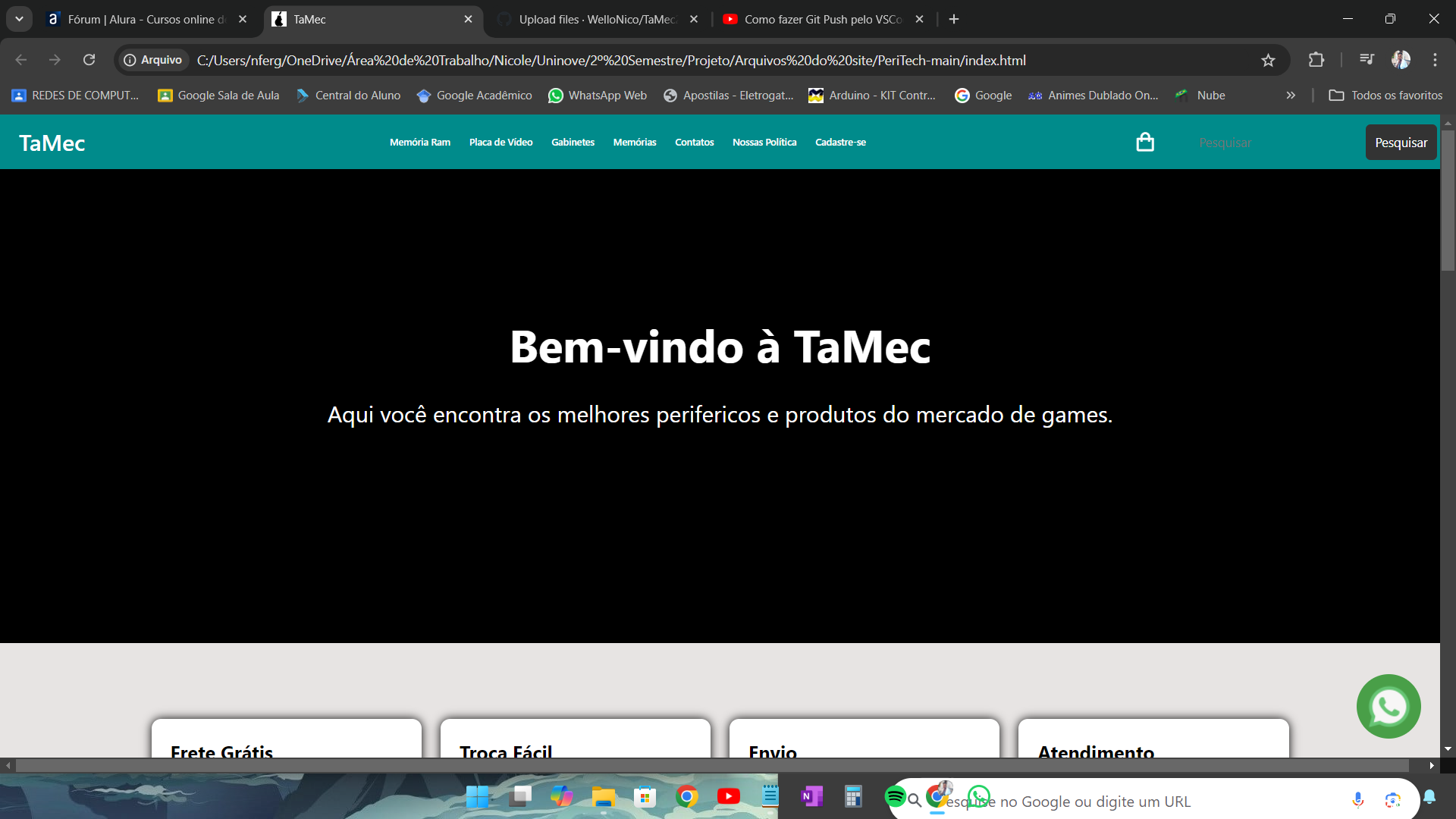The width and height of the screenshot is (1456, 819).
Task: Select the Contatos navigation item
Action: pos(694,142)
